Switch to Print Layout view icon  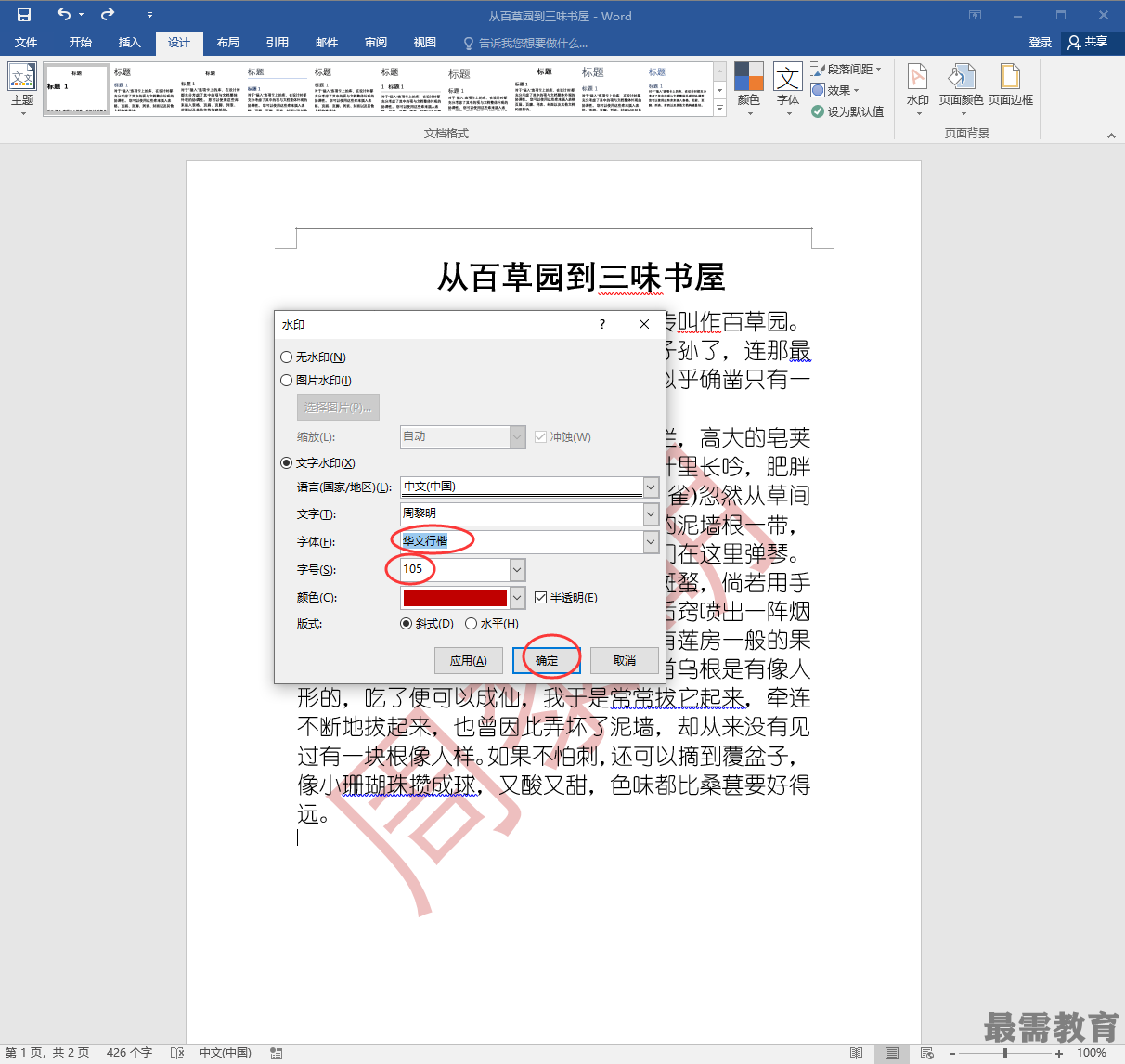click(891, 1053)
